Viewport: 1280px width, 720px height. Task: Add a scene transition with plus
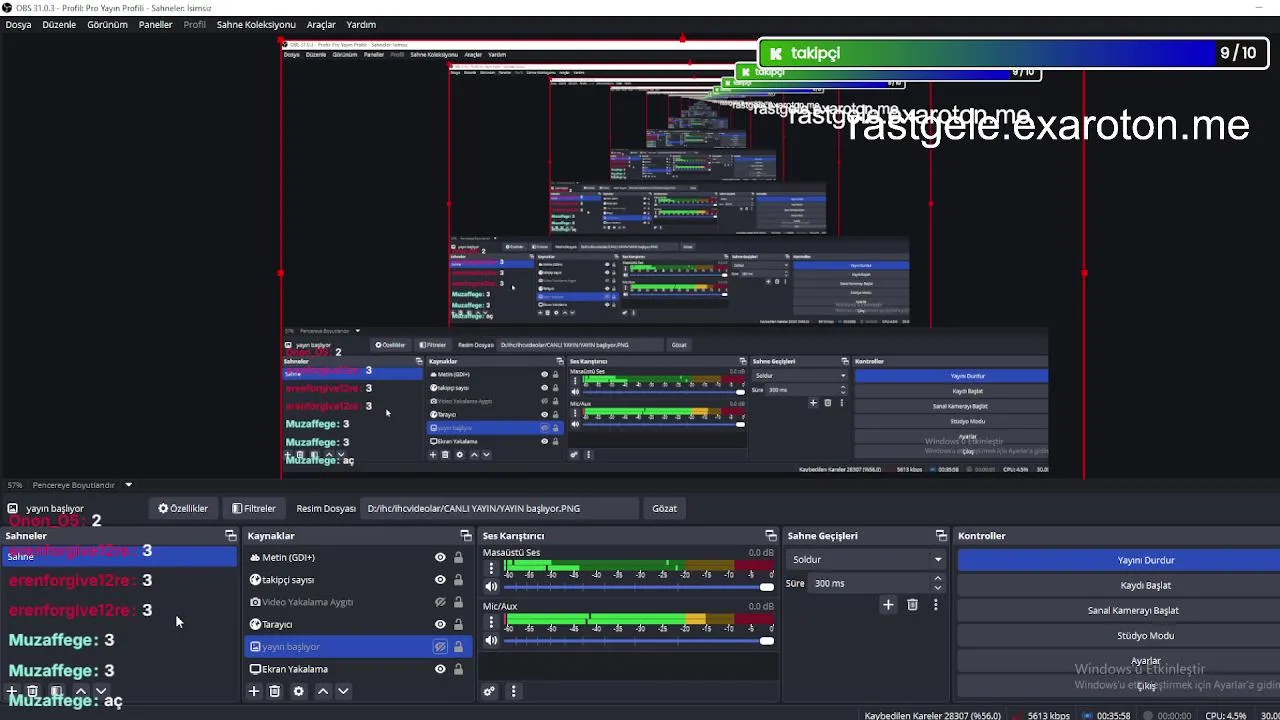(888, 604)
